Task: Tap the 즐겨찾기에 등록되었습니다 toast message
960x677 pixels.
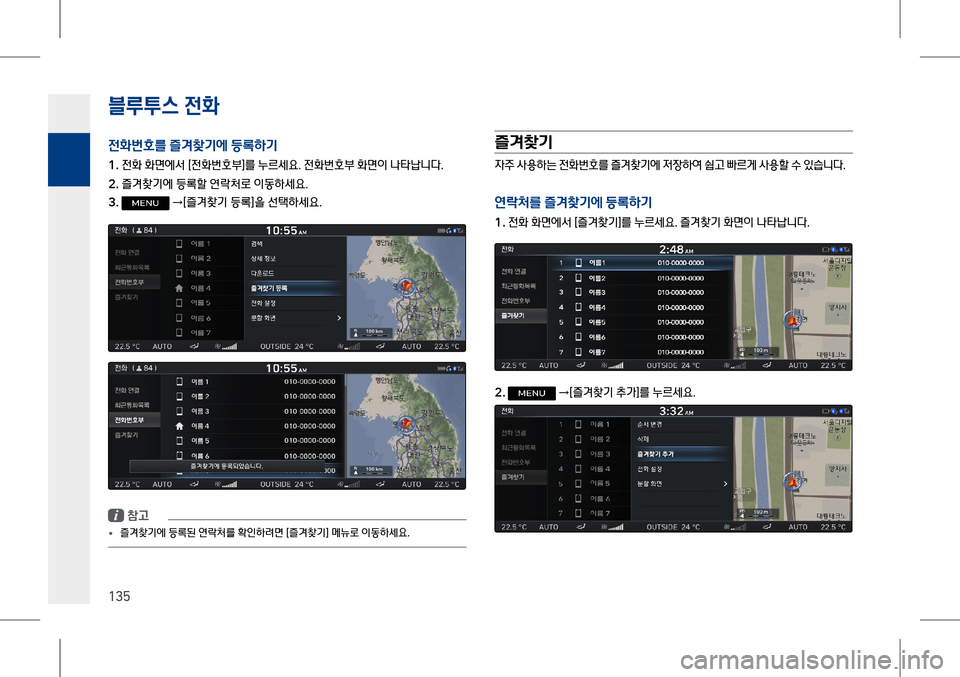Action: click(x=227, y=466)
